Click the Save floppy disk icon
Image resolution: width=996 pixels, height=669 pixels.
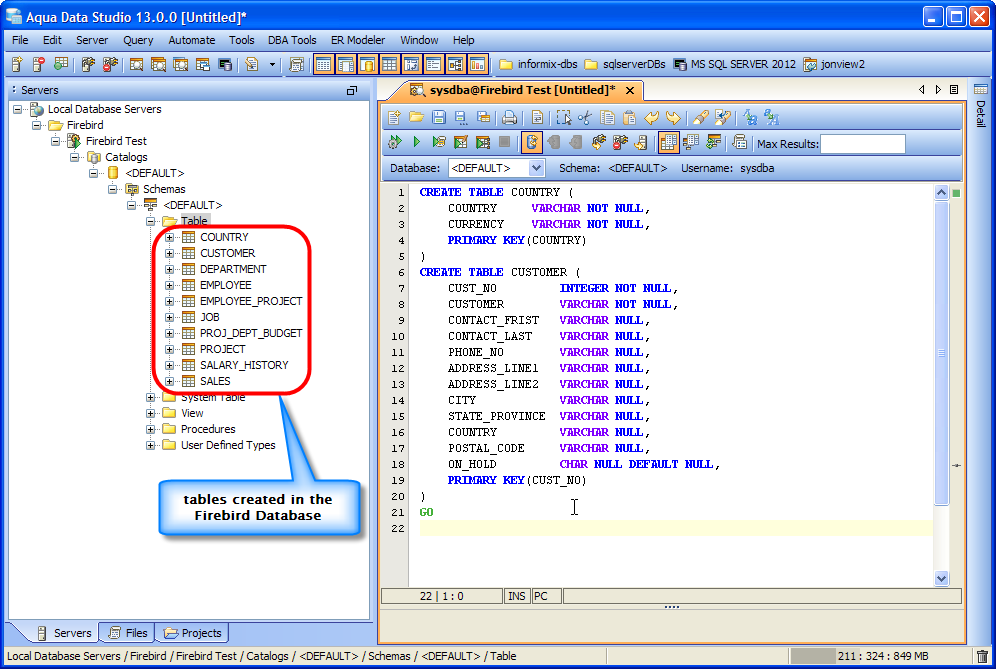(438, 118)
